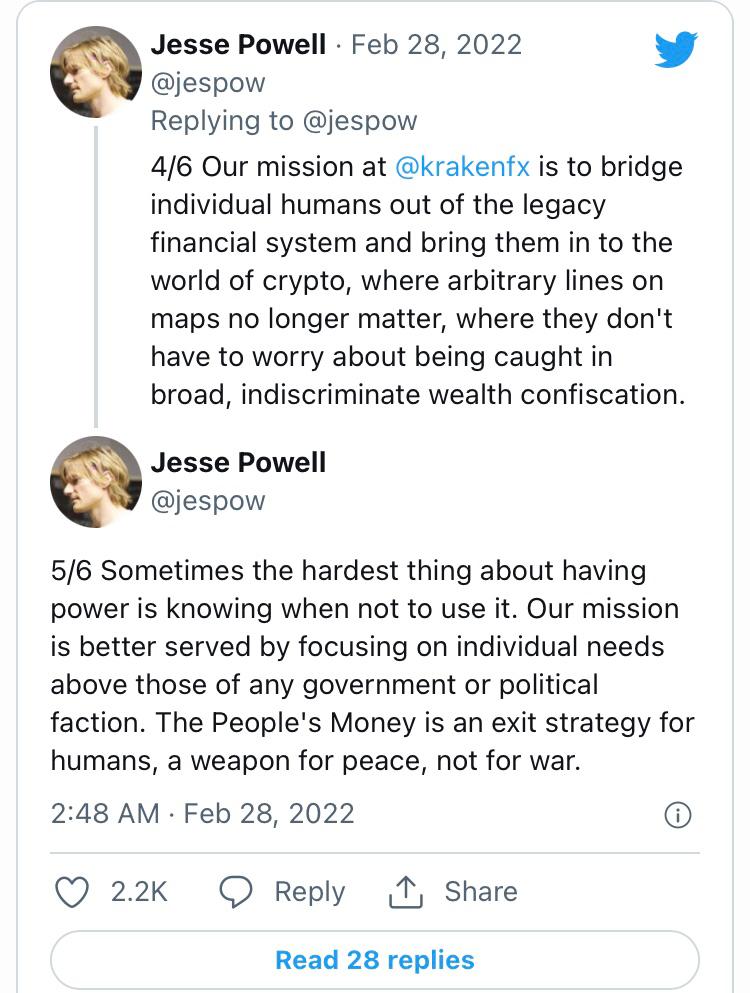Click the Jesse Powell name in the 4/6 tweet
Image resolution: width=750 pixels, height=993 pixels.
tap(238, 45)
